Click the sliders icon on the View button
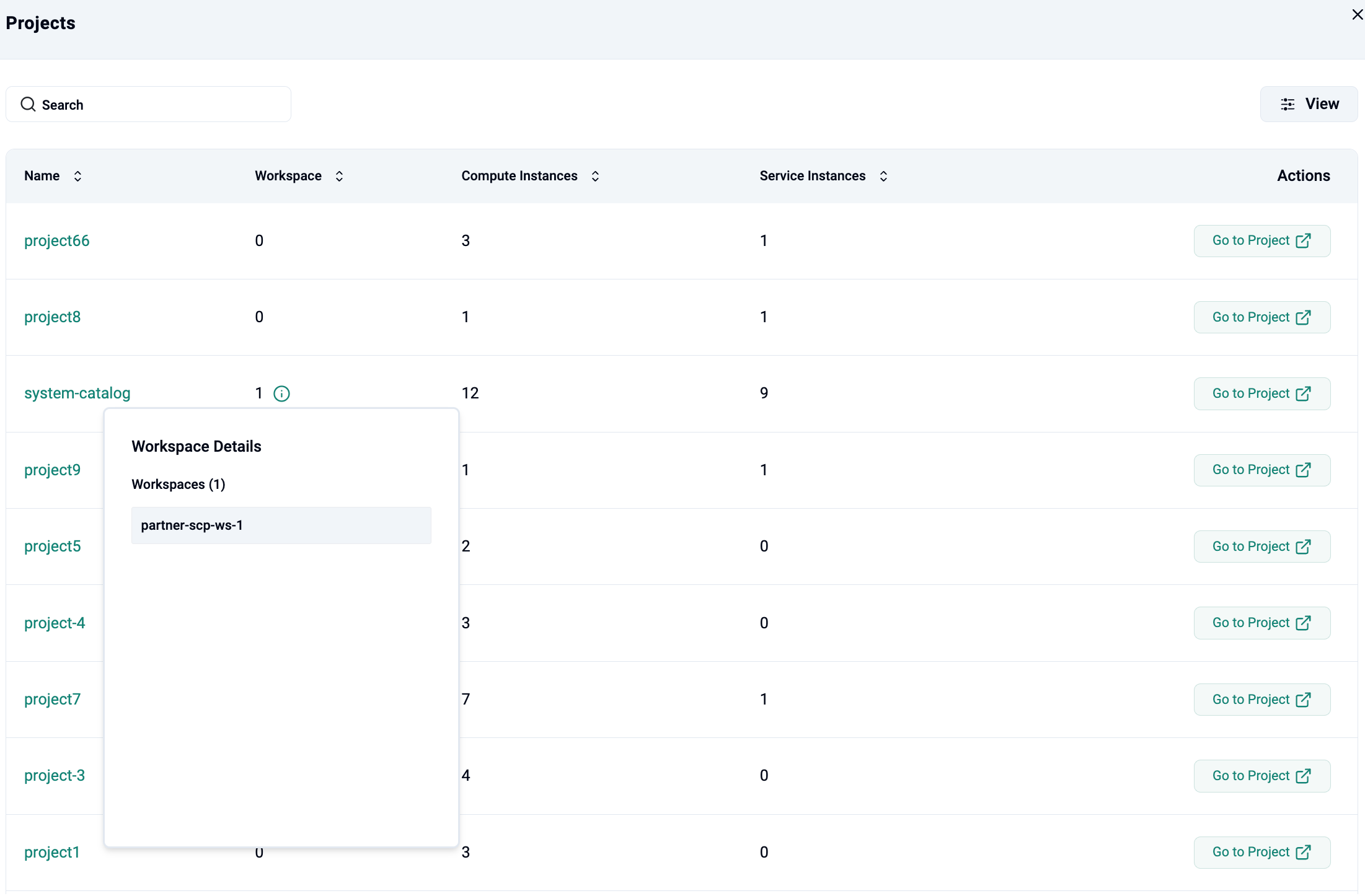This screenshot has width=1365, height=896. [x=1288, y=104]
